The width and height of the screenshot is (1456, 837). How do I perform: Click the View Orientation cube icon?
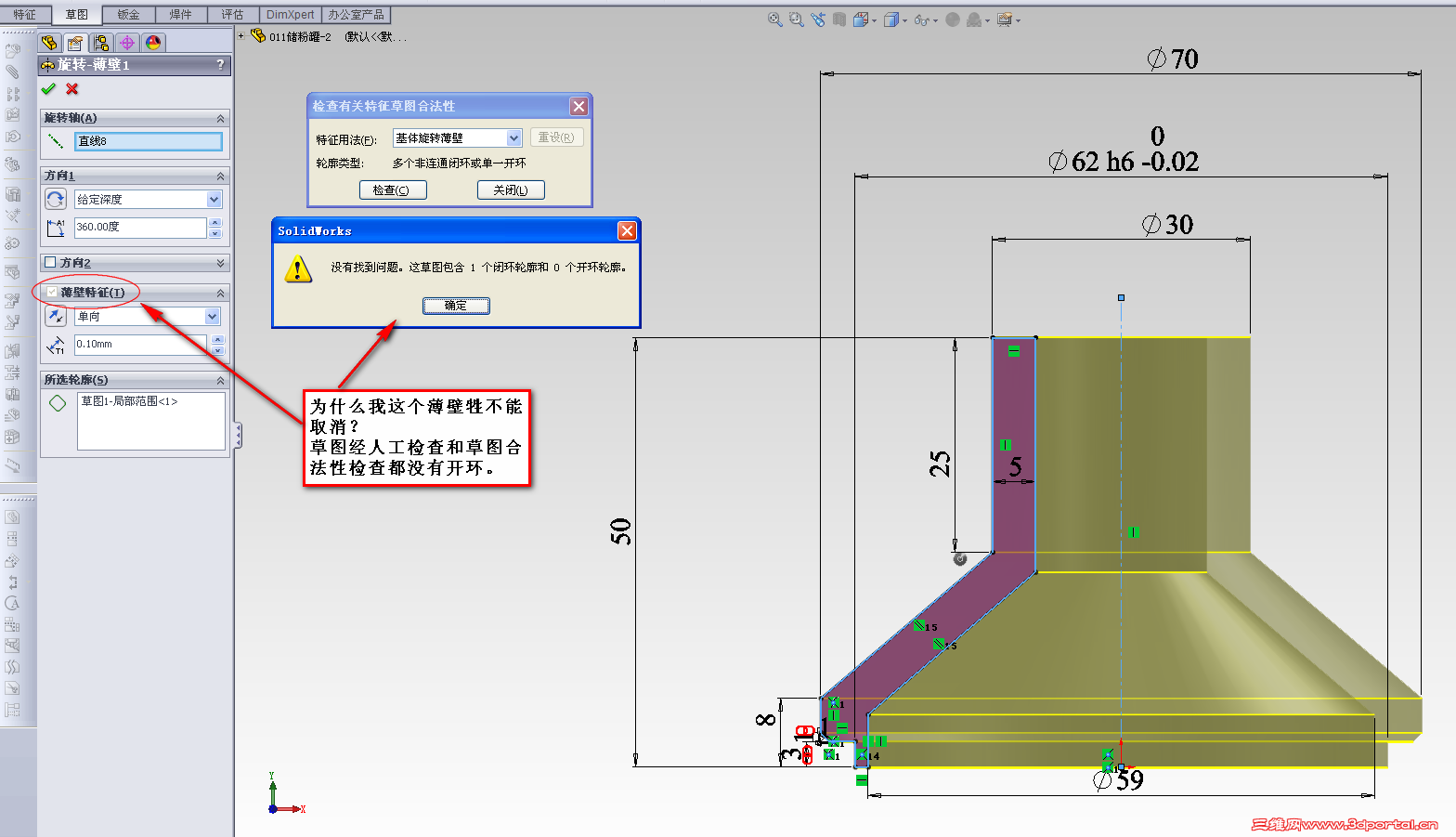point(861,20)
